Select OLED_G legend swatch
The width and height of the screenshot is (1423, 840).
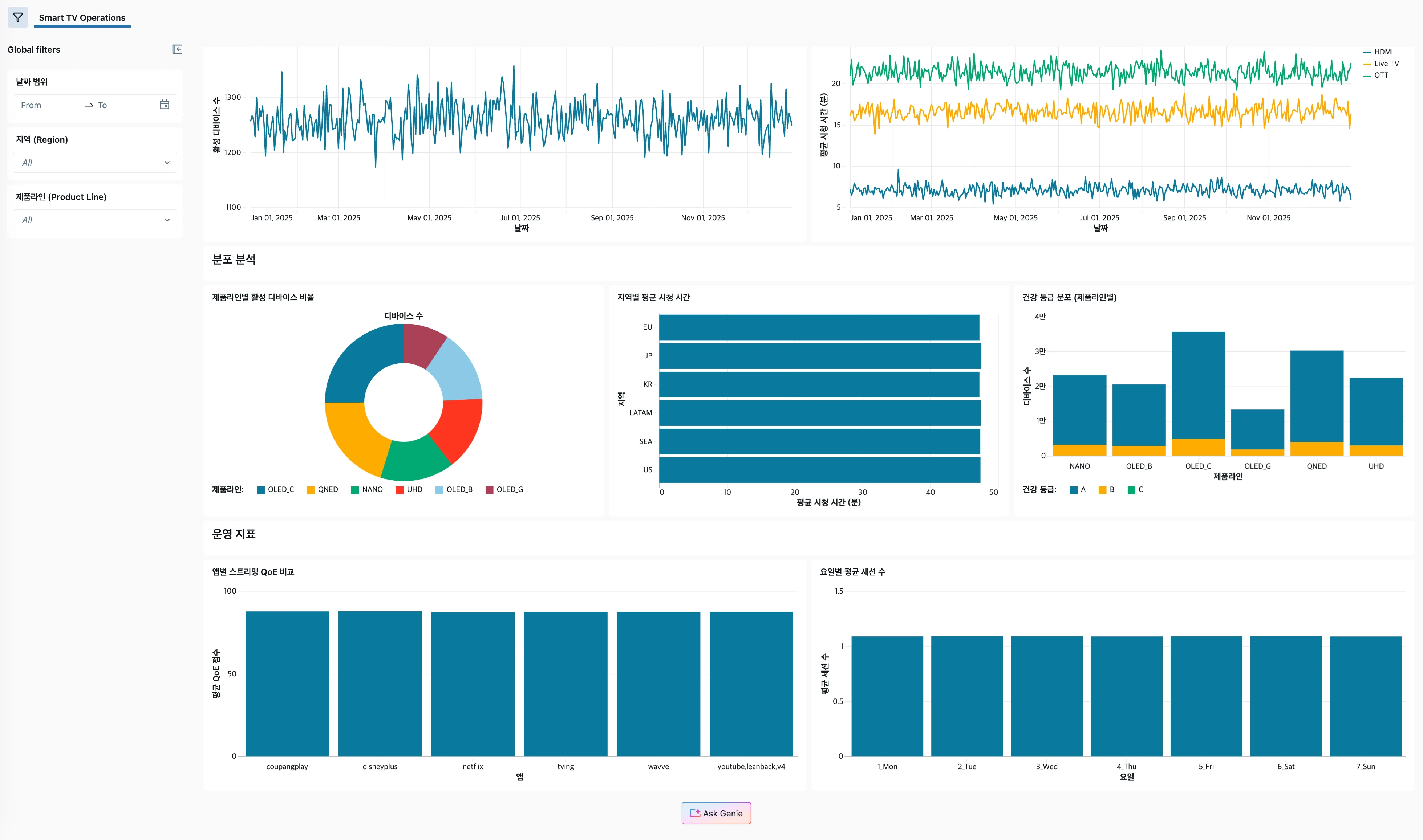click(490, 490)
